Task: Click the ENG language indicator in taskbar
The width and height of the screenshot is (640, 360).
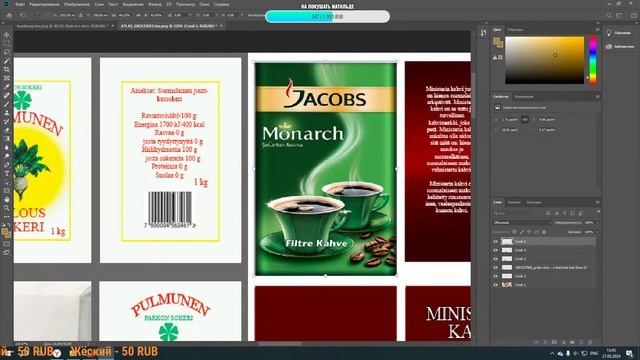Action: tap(594, 353)
